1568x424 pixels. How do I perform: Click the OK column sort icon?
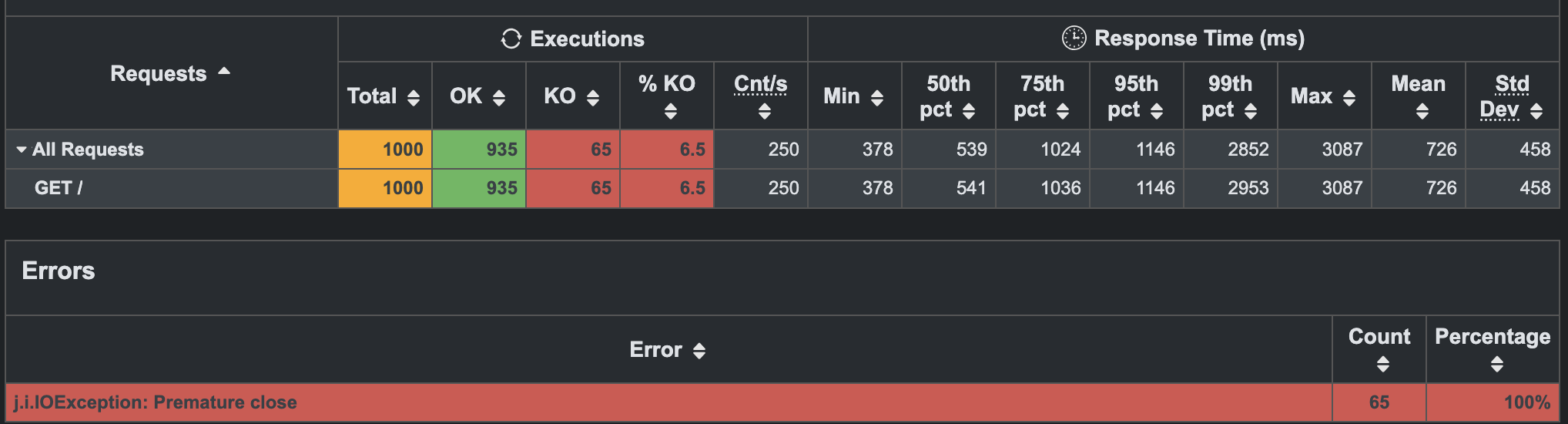pos(499,98)
